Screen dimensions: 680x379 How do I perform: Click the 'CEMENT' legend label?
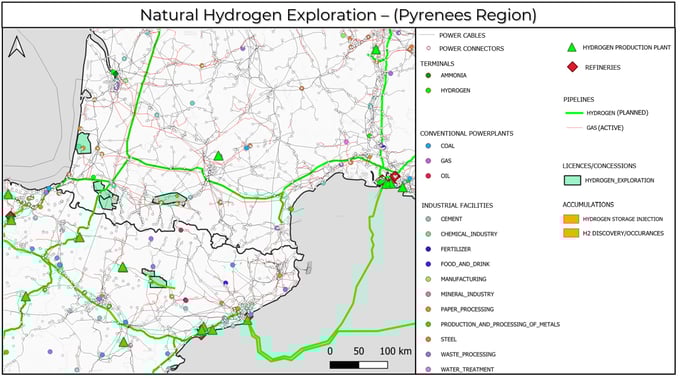(451, 219)
